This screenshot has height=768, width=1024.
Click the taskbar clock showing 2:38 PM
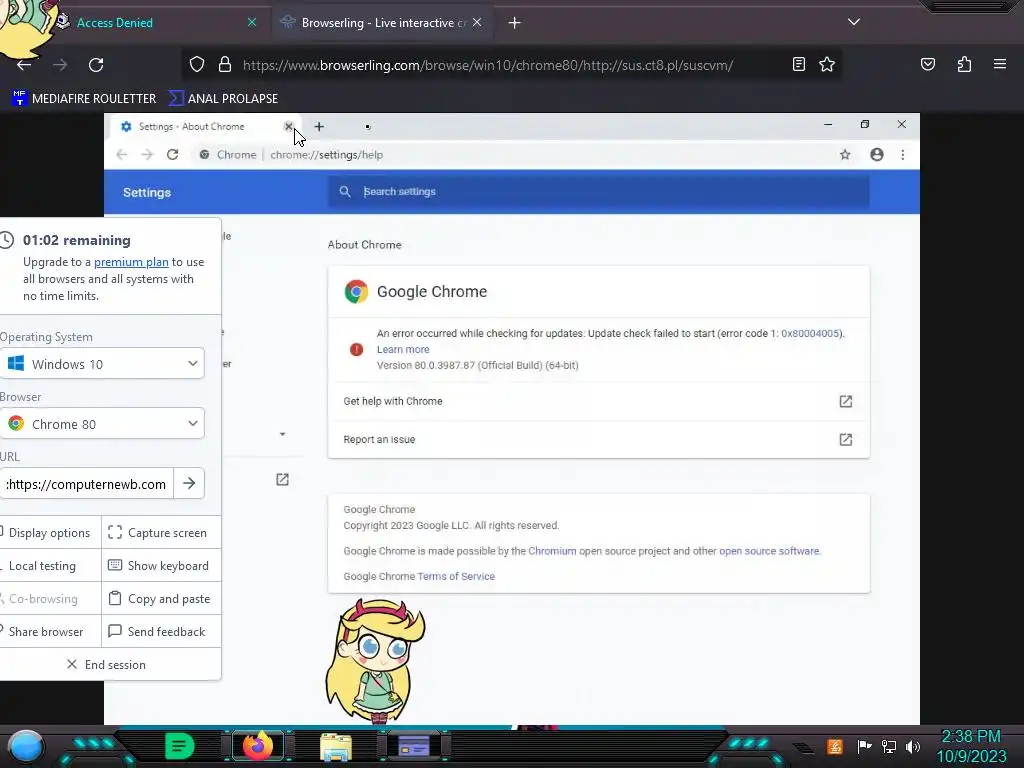coord(970,746)
